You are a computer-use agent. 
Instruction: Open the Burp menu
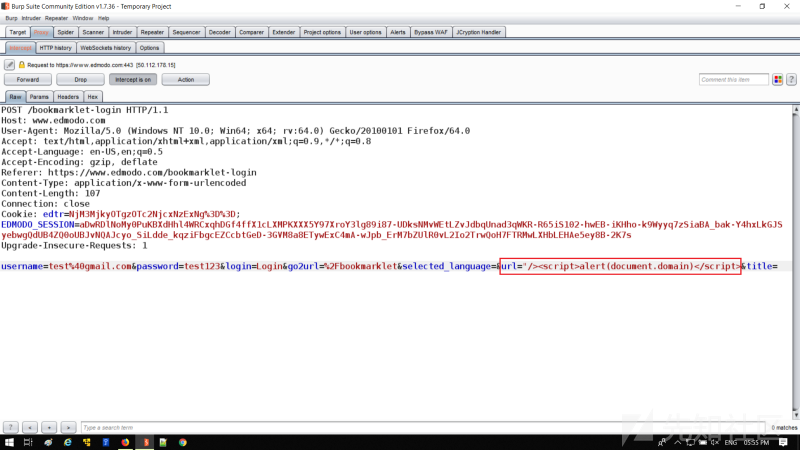point(11,18)
